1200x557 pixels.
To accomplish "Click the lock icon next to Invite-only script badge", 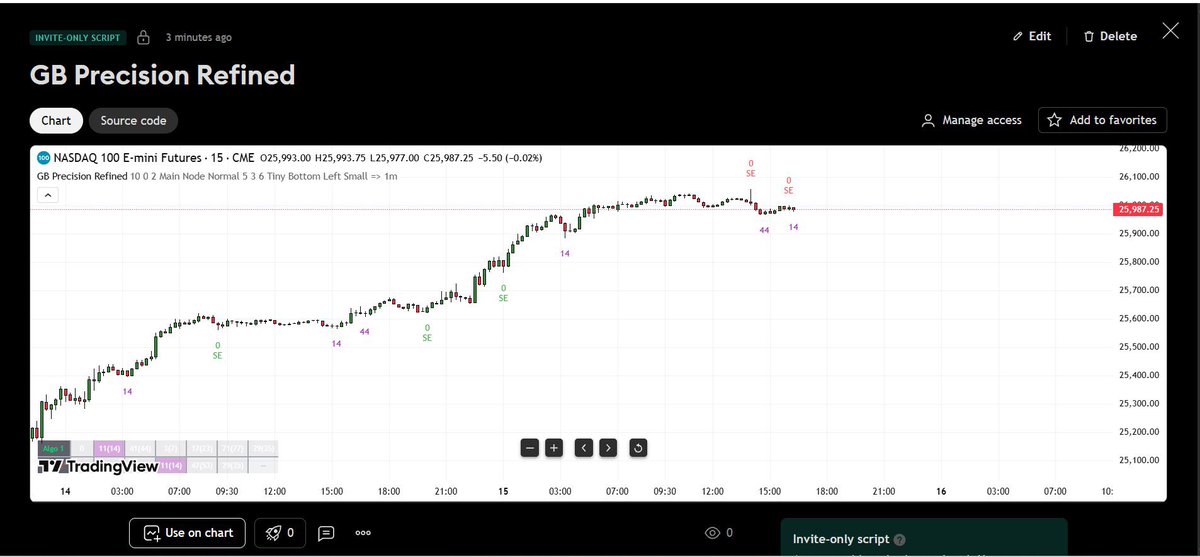I will click(x=143, y=37).
